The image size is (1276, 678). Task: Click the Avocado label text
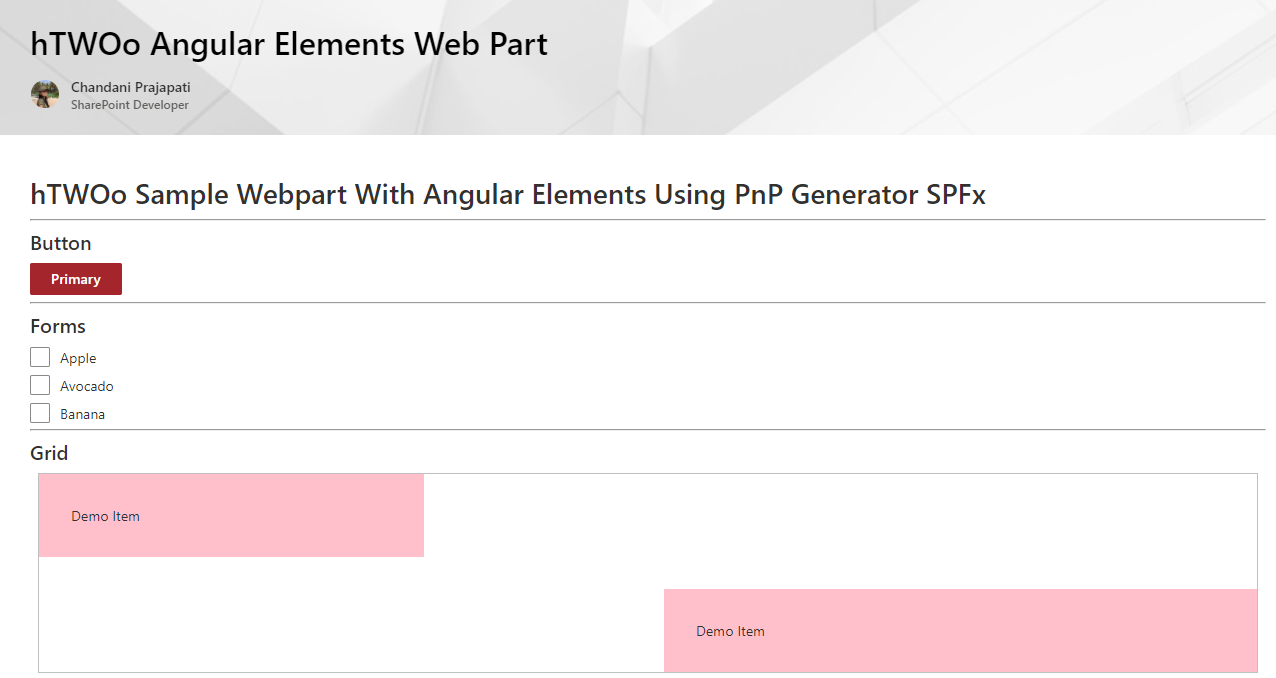pos(87,386)
